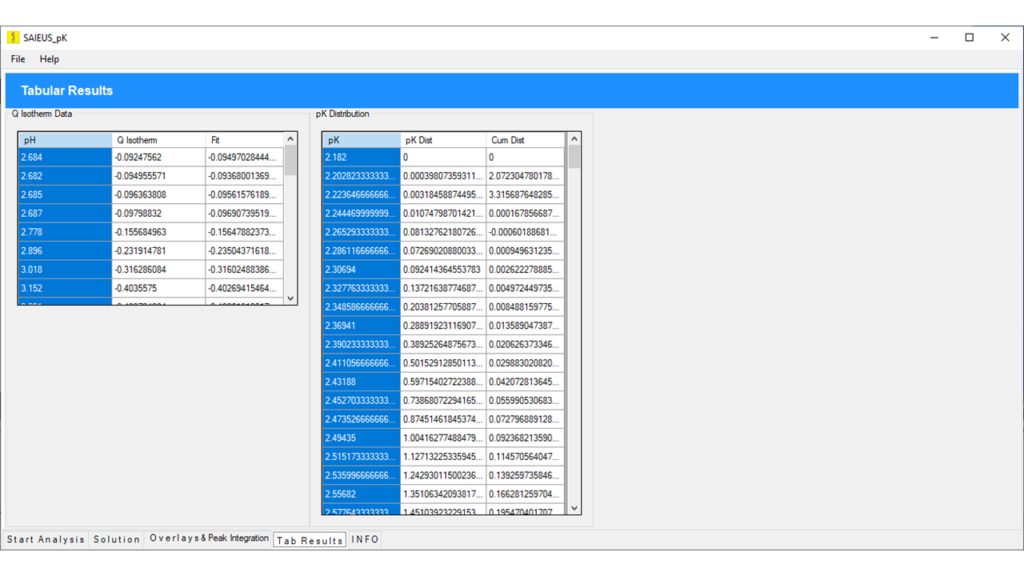Click Q Isotherm value -0.316286084
Screen dimensions: 1024x576
(159, 269)
